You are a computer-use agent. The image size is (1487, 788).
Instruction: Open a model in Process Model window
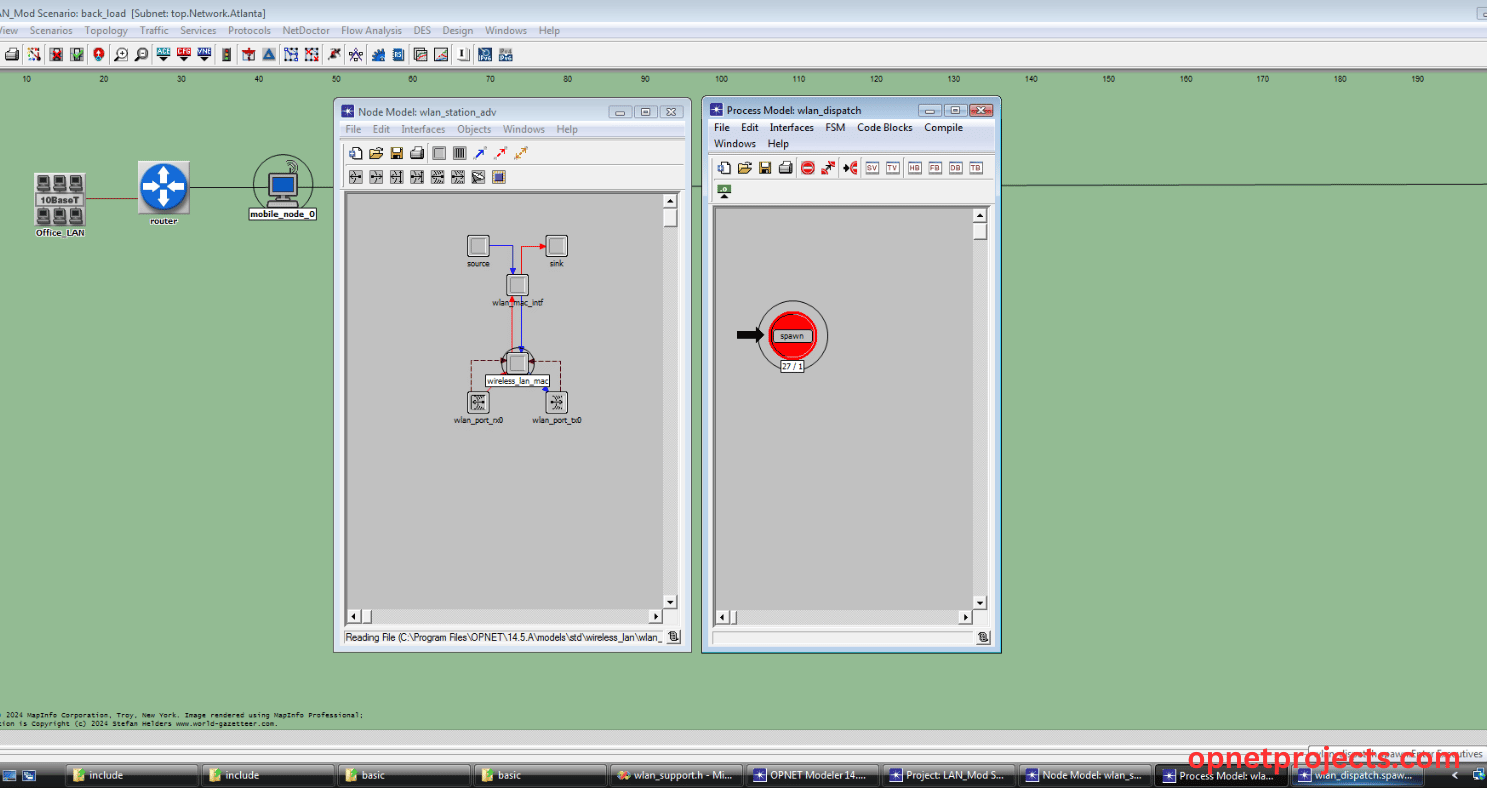[745, 168]
